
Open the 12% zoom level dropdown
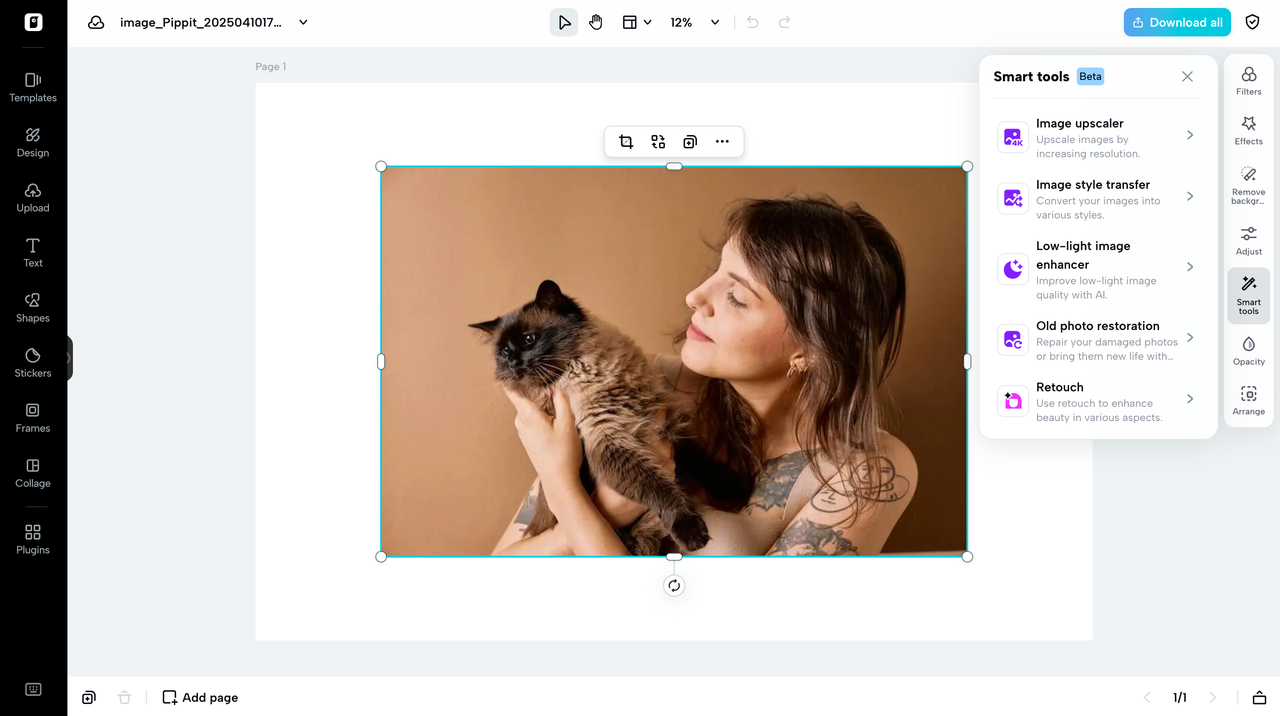[695, 22]
